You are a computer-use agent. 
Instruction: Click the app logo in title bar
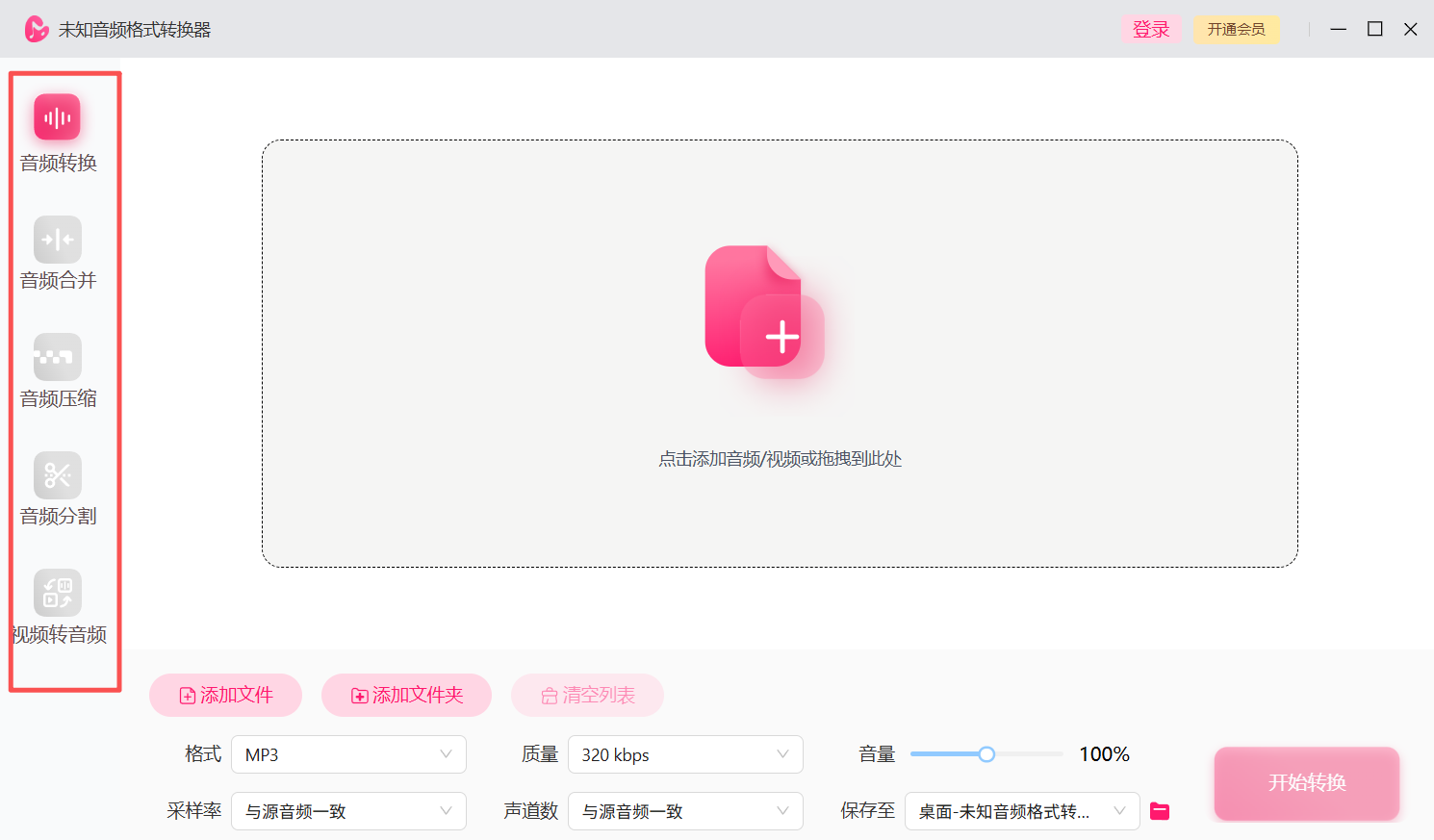point(37,29)
